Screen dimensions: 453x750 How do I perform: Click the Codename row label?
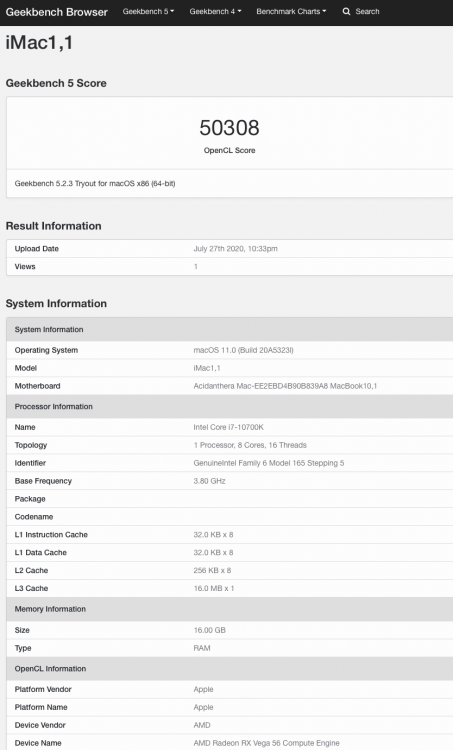coord(34,517)
